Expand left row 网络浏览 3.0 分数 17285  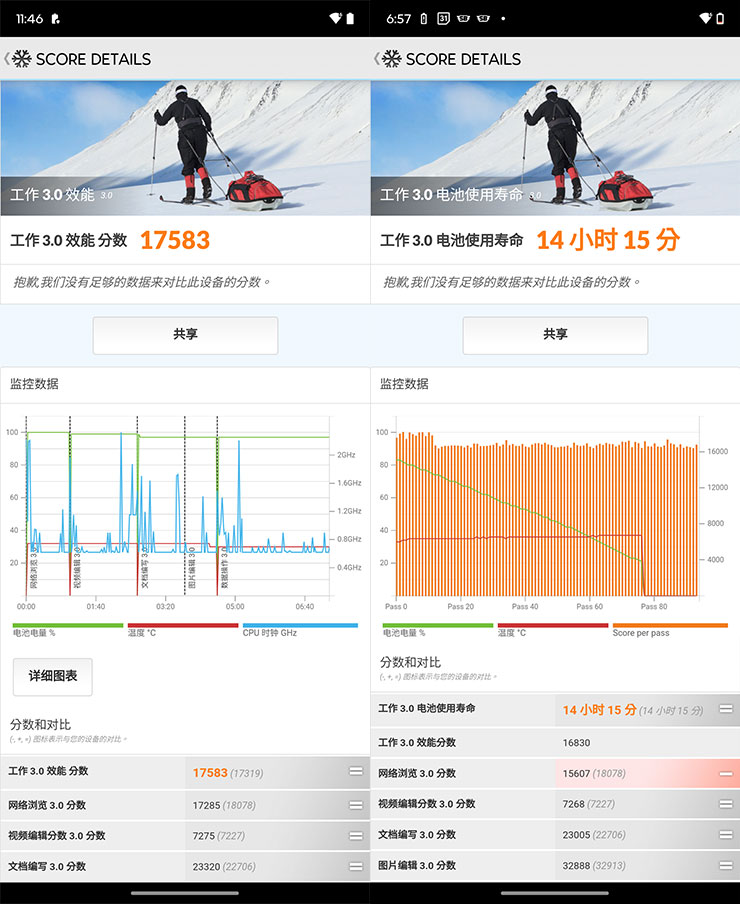pos(185,805)
